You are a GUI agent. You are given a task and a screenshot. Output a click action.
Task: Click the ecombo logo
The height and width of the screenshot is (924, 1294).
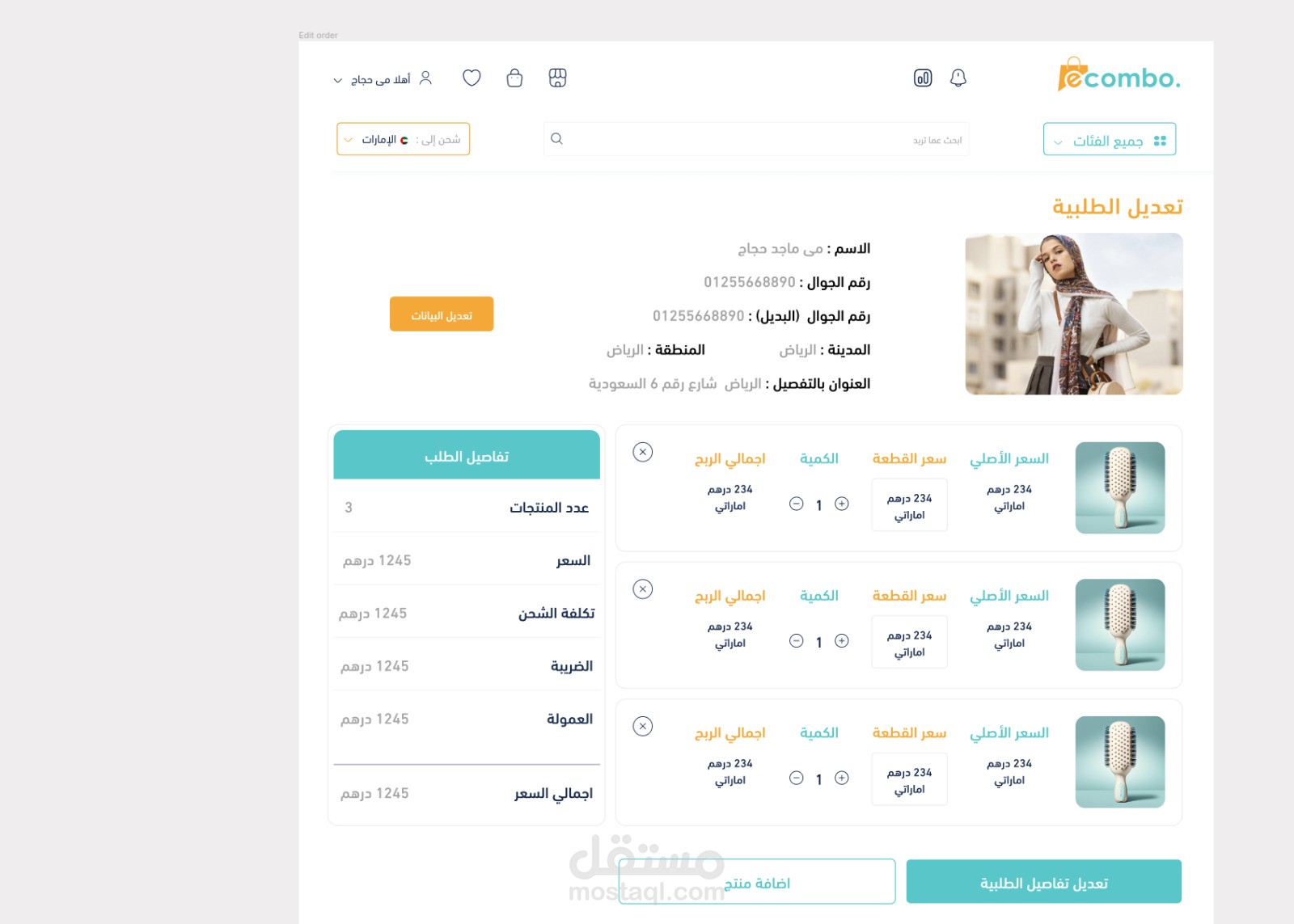click(1117, 78)
